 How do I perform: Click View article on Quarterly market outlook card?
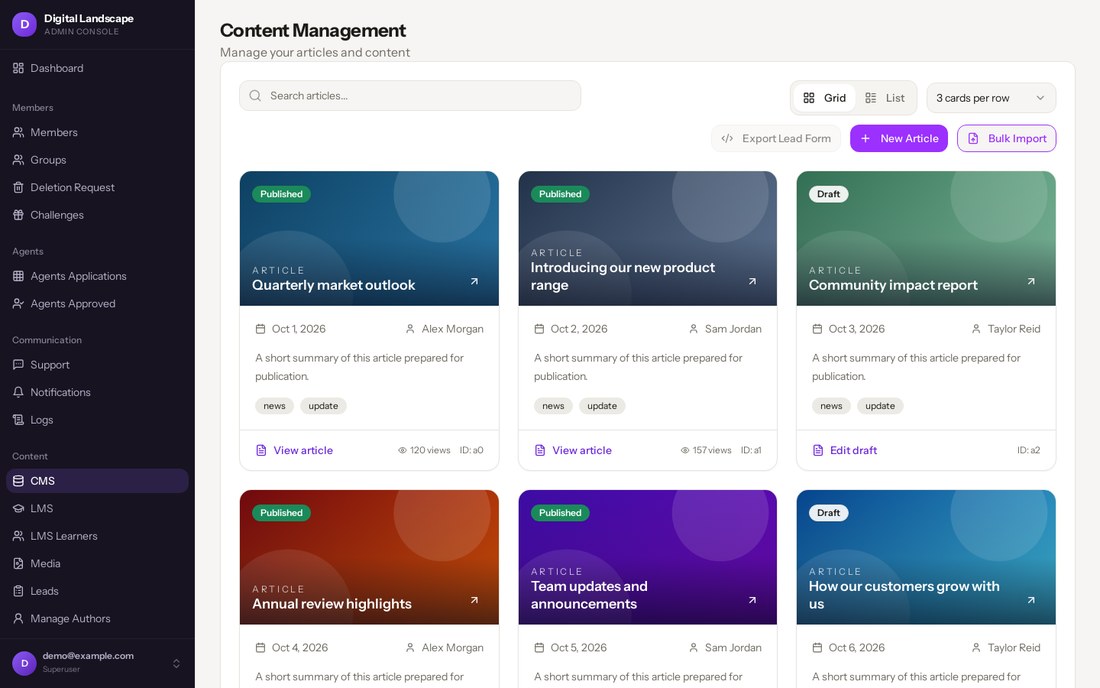tap(295, 450)
